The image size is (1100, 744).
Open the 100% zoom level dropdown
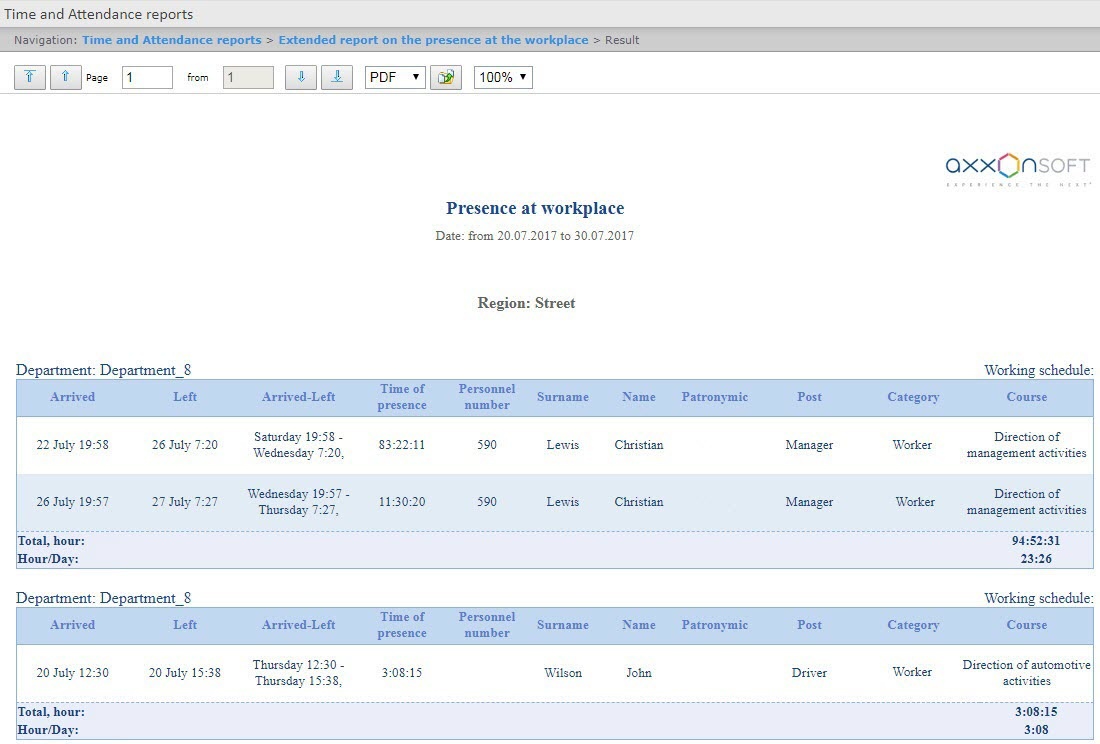click(x=503, y=77)
